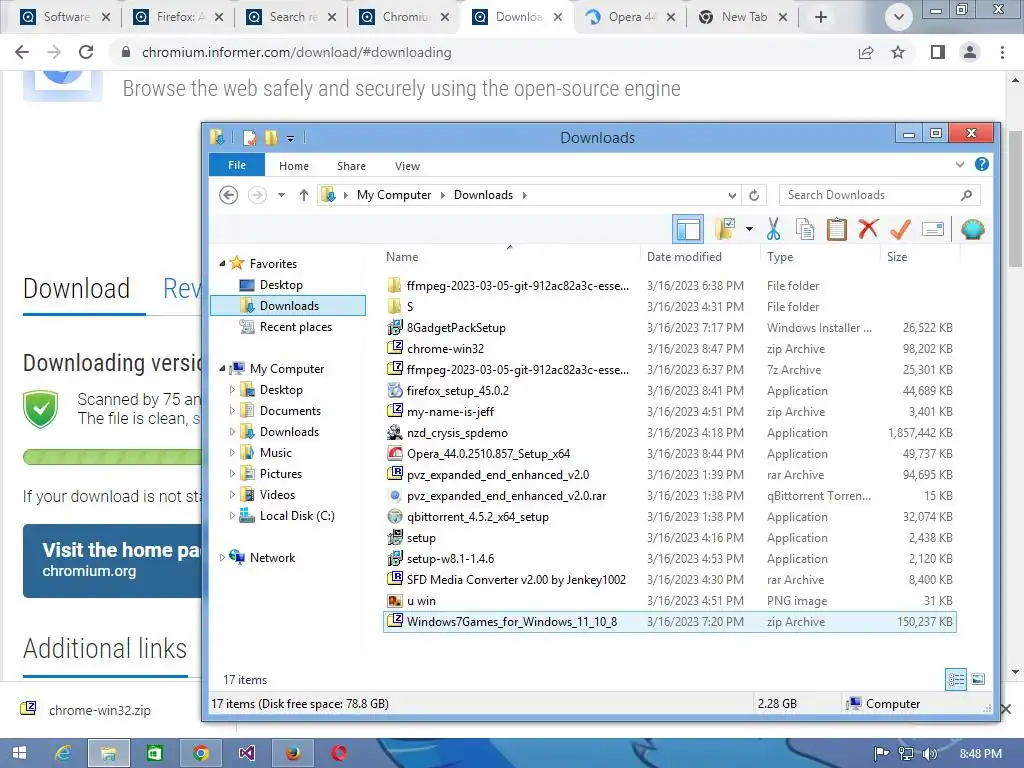Click the Rename toolbar icon
This screenshot has height=768, width=1024.
coord(933,229)
